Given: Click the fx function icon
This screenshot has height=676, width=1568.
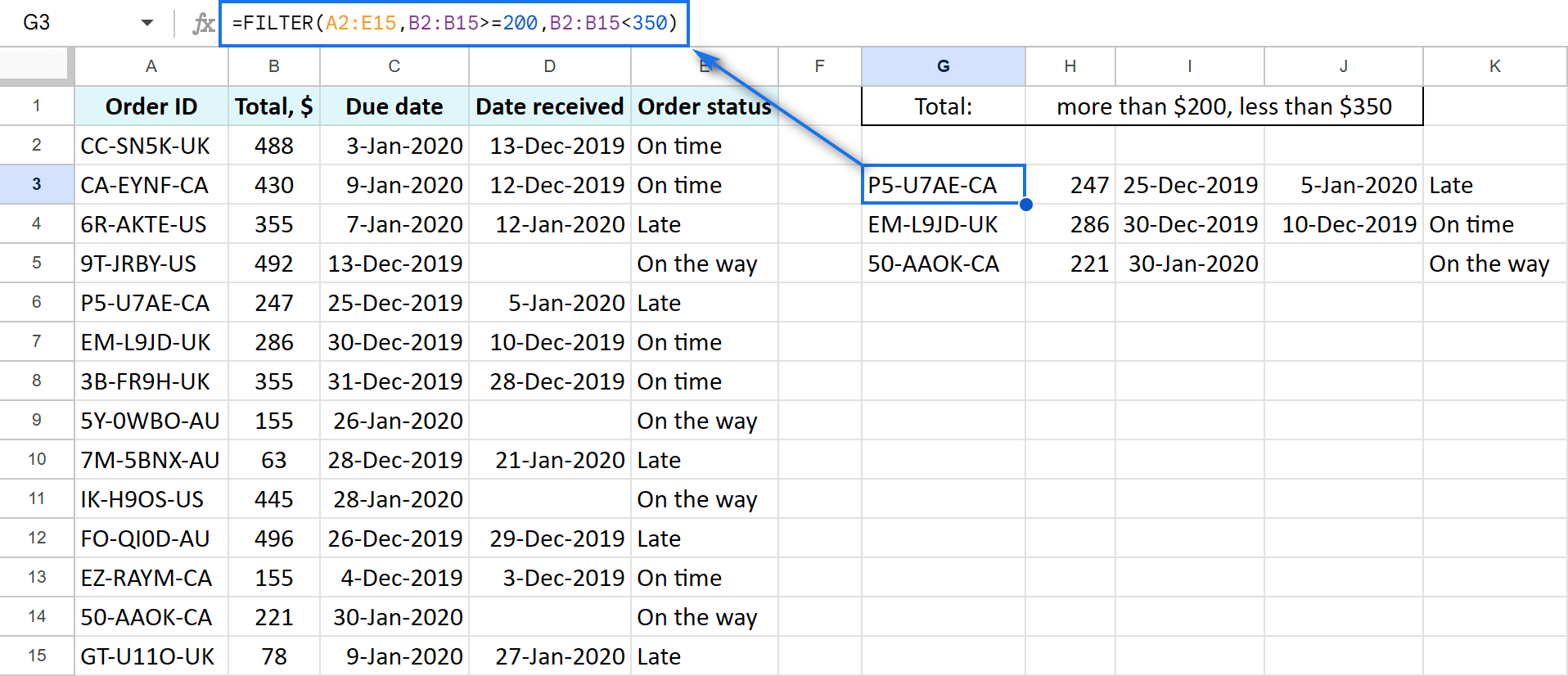Looking at the screenshot, I should [x=203, y=24].
